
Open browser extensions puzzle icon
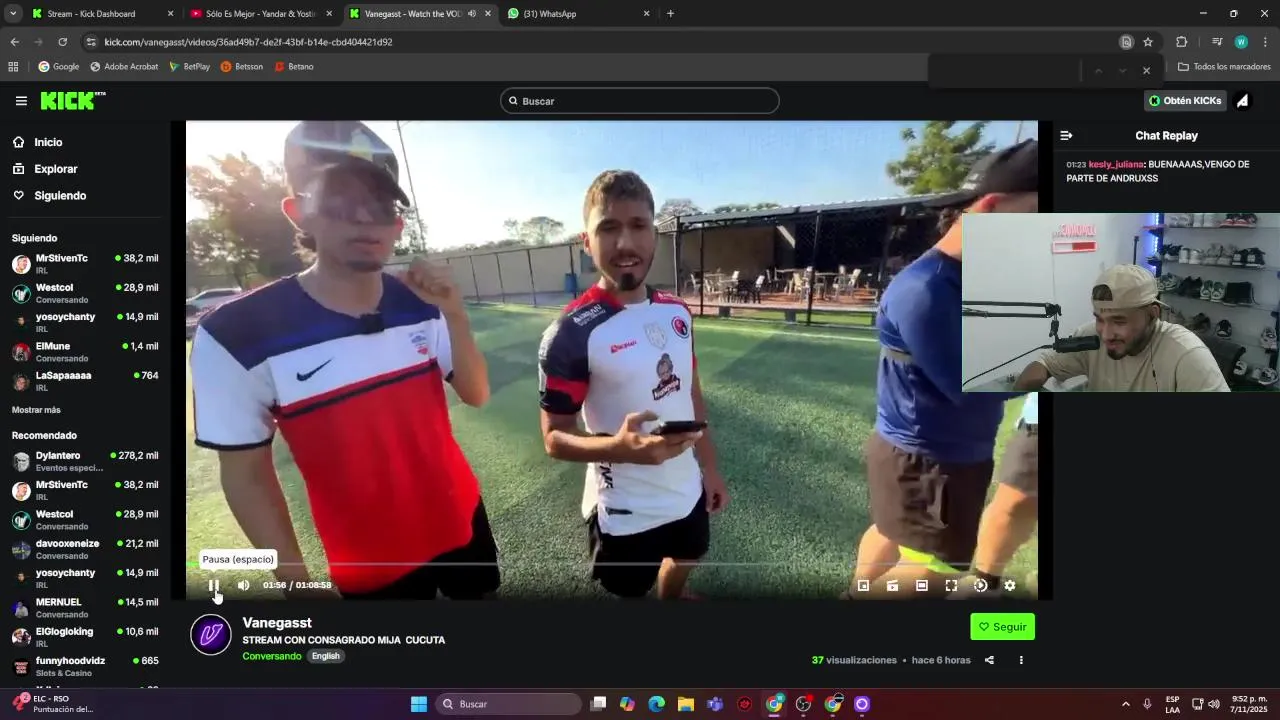click(x=1181, y=42)
